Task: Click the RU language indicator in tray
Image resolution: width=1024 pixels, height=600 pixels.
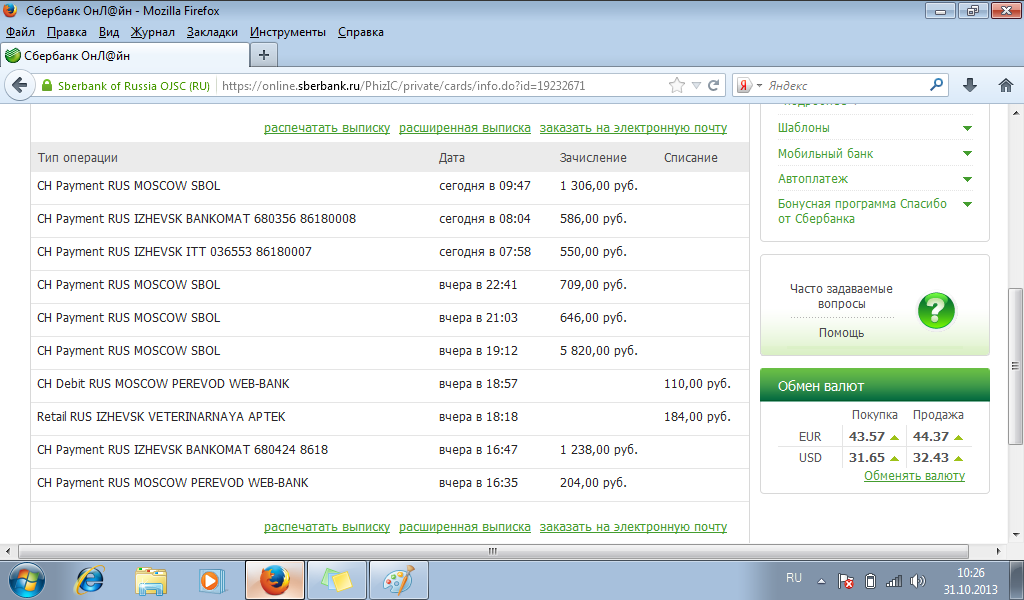Action: click(x=793, y=578)
